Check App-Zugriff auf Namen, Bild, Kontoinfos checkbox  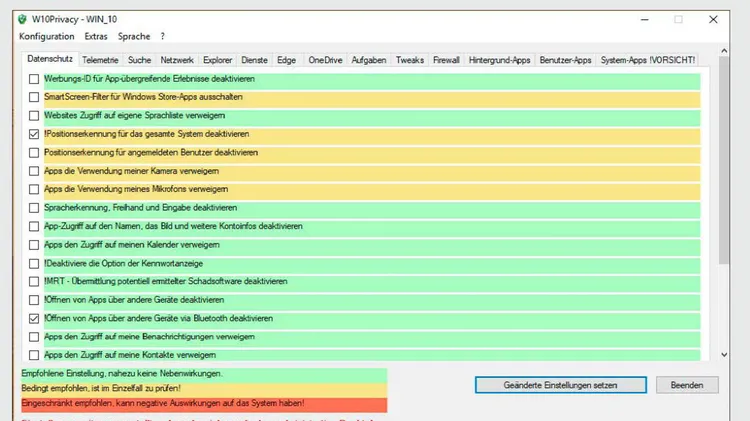pos(33,226)
